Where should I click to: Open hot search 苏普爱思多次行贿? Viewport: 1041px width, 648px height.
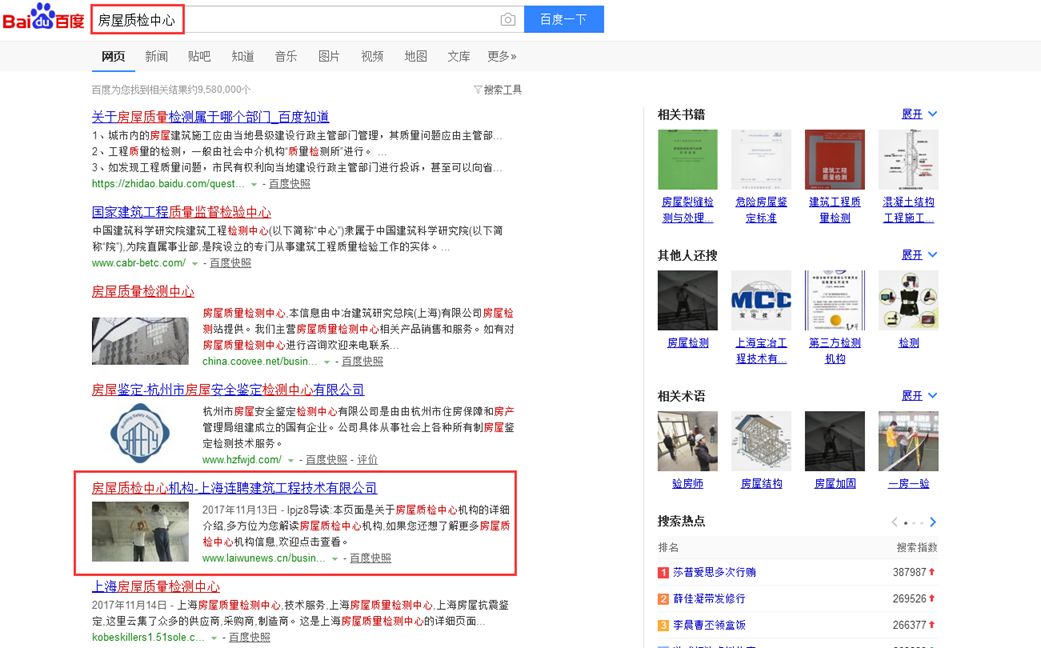coord(714,572)
